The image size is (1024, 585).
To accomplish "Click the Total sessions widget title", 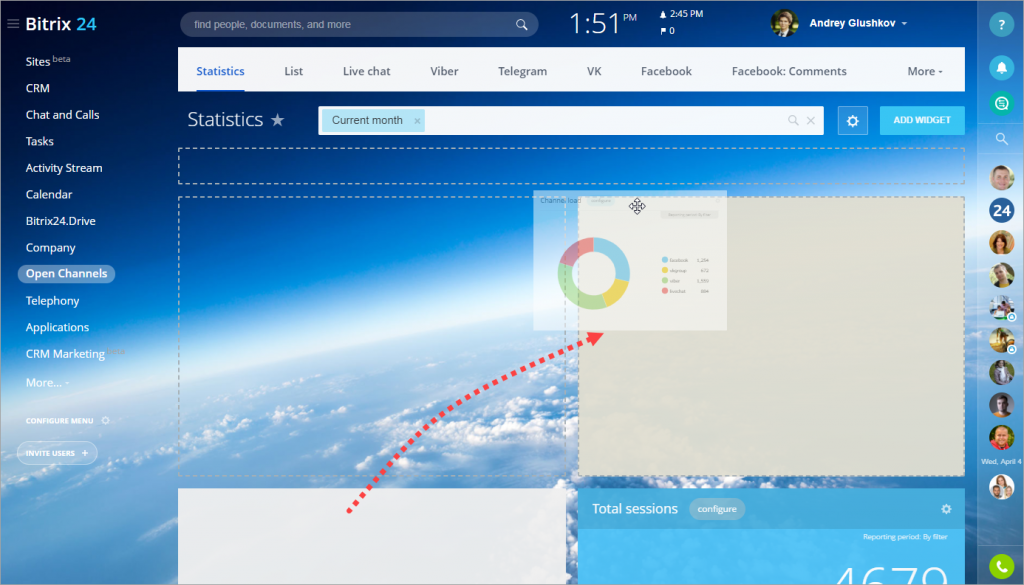I will coord(635,509).
